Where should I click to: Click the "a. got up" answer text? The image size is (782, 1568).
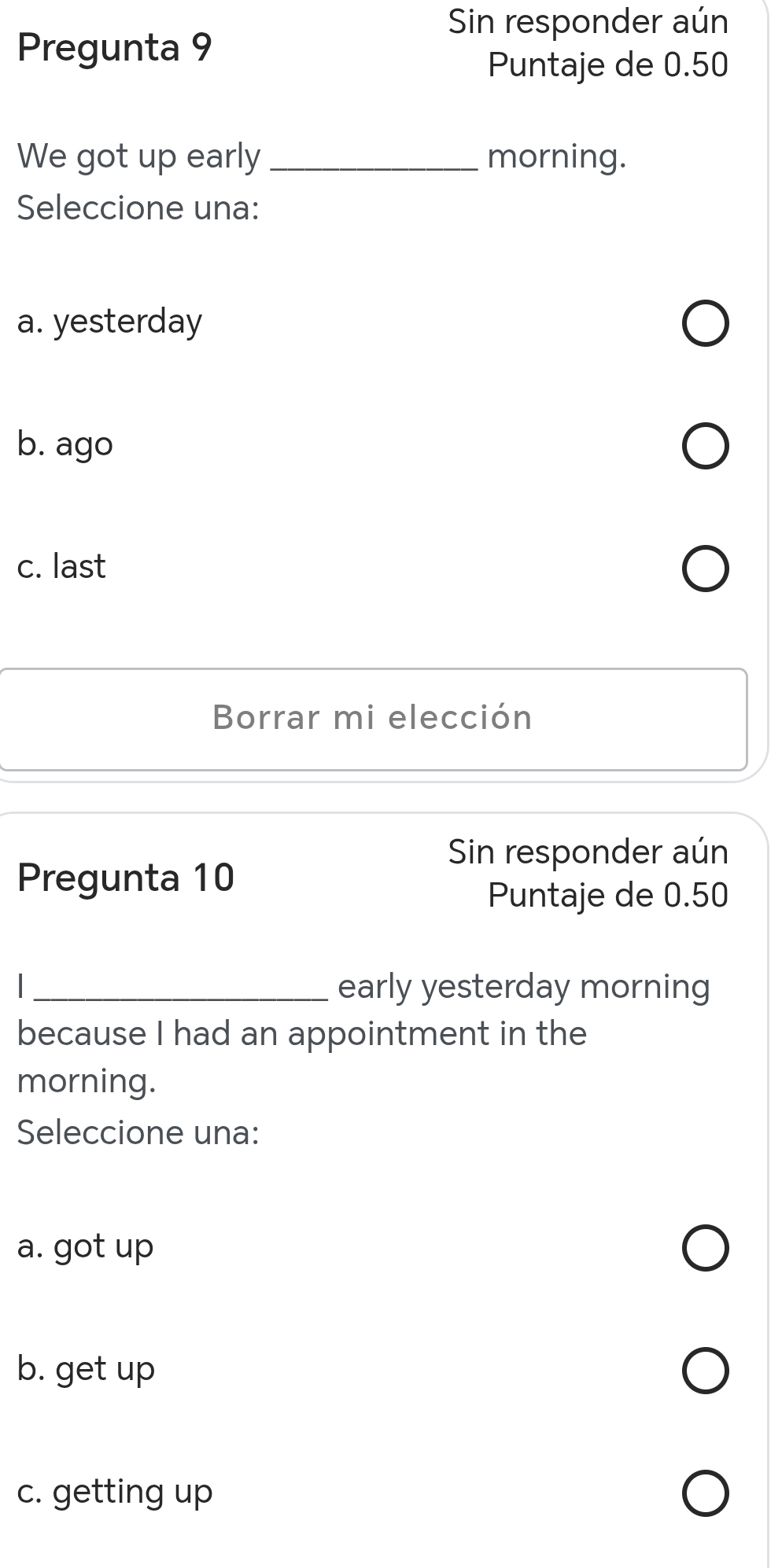[x=85, y=1246]
